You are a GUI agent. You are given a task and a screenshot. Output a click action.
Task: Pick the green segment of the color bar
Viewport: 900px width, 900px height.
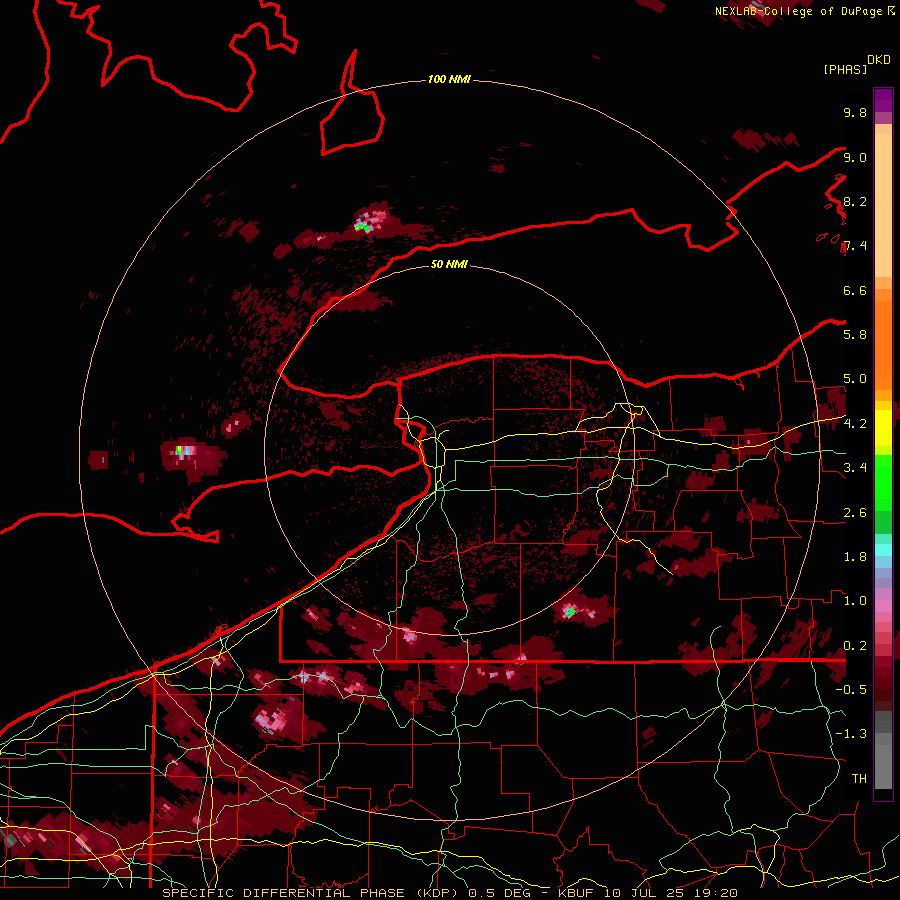(883, 482)
